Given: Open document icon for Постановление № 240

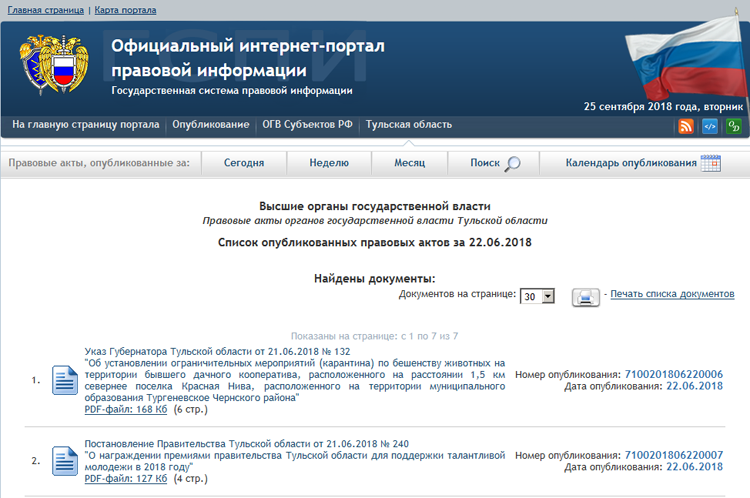Looking at the screenshot, I should click(x=65, y=461).
